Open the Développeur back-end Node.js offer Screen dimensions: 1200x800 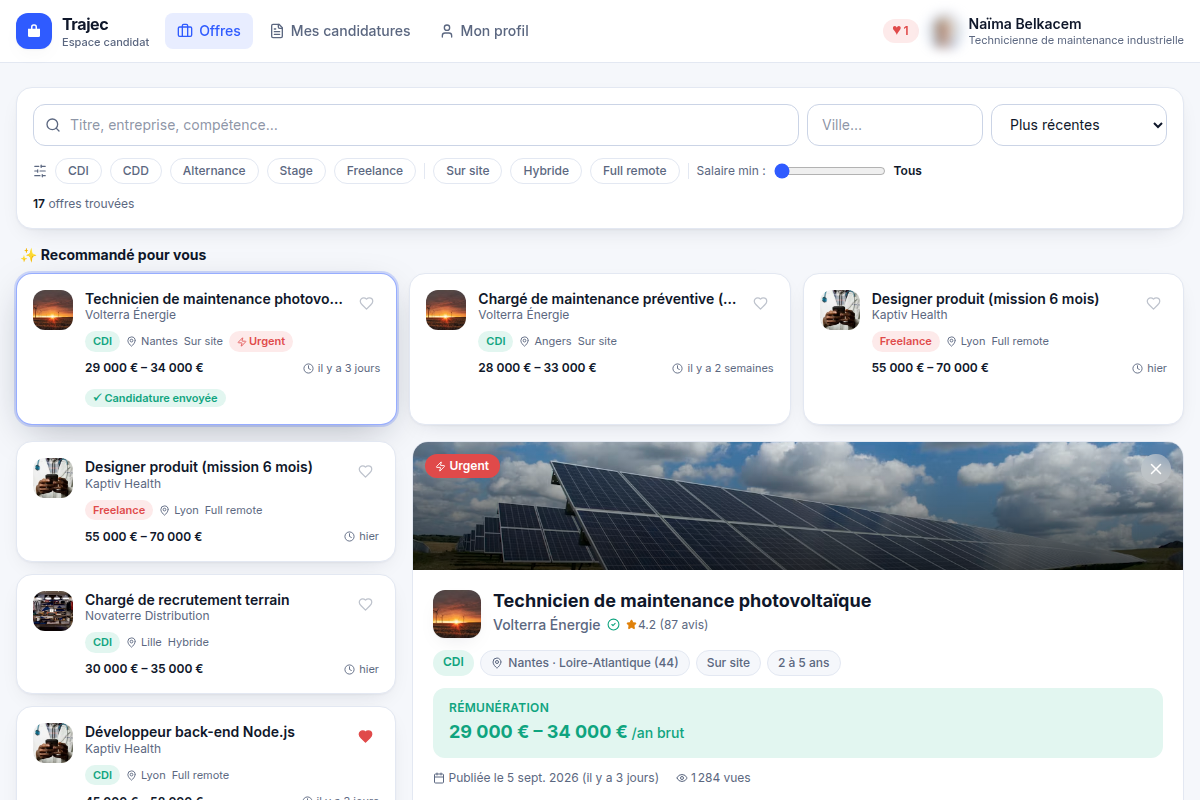coord(190,732)
